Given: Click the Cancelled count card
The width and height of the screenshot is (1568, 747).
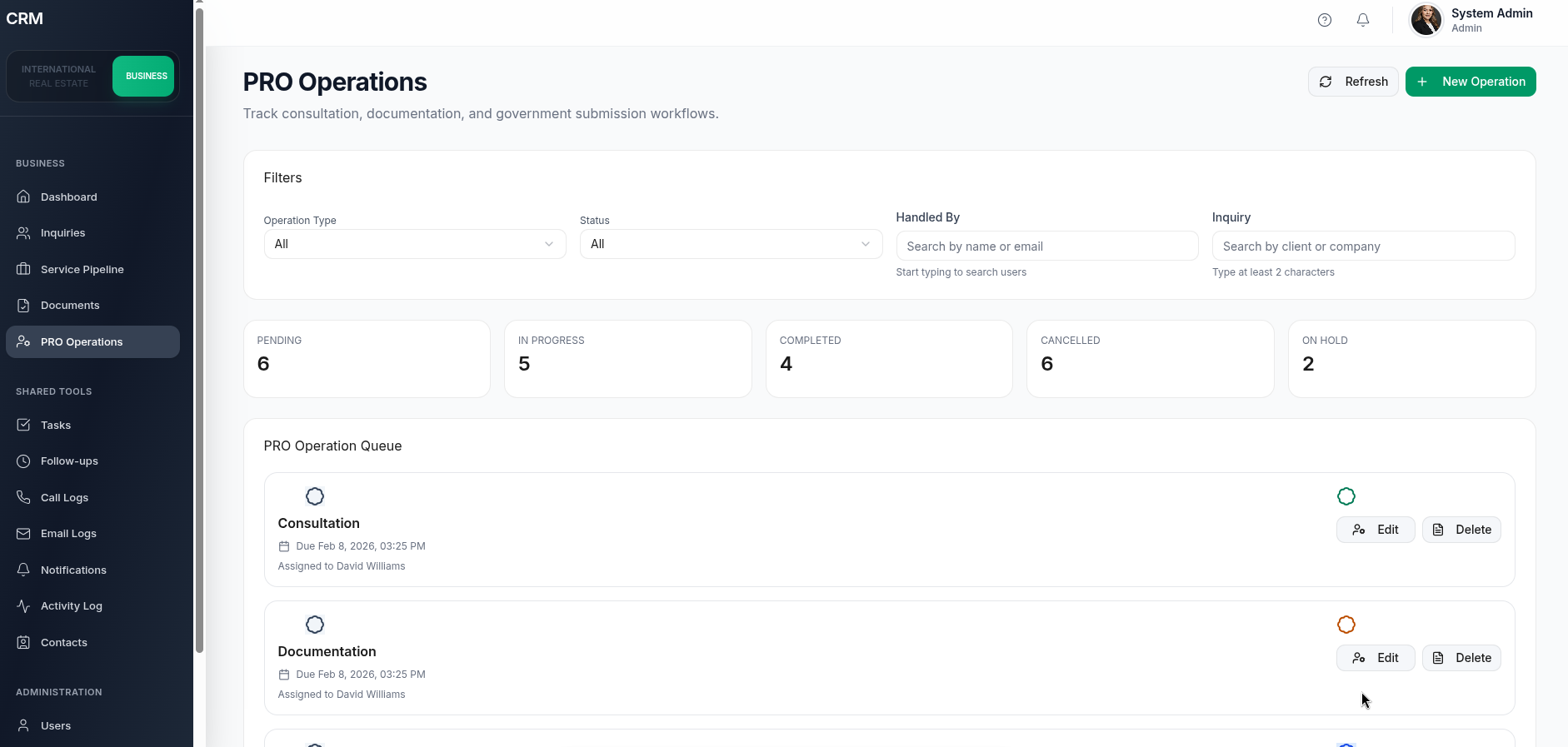Looking at the screenshot, I should click(1151, 359).
